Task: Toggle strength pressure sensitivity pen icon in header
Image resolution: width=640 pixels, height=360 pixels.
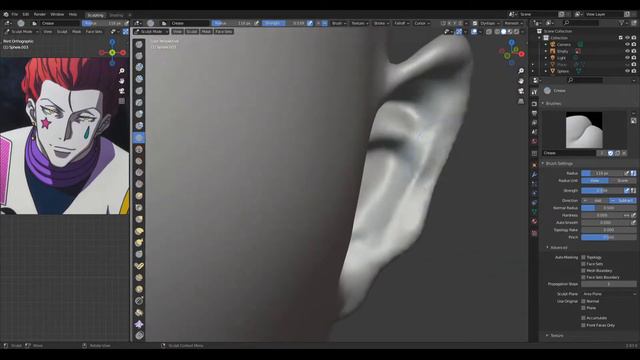Action: 310,23
